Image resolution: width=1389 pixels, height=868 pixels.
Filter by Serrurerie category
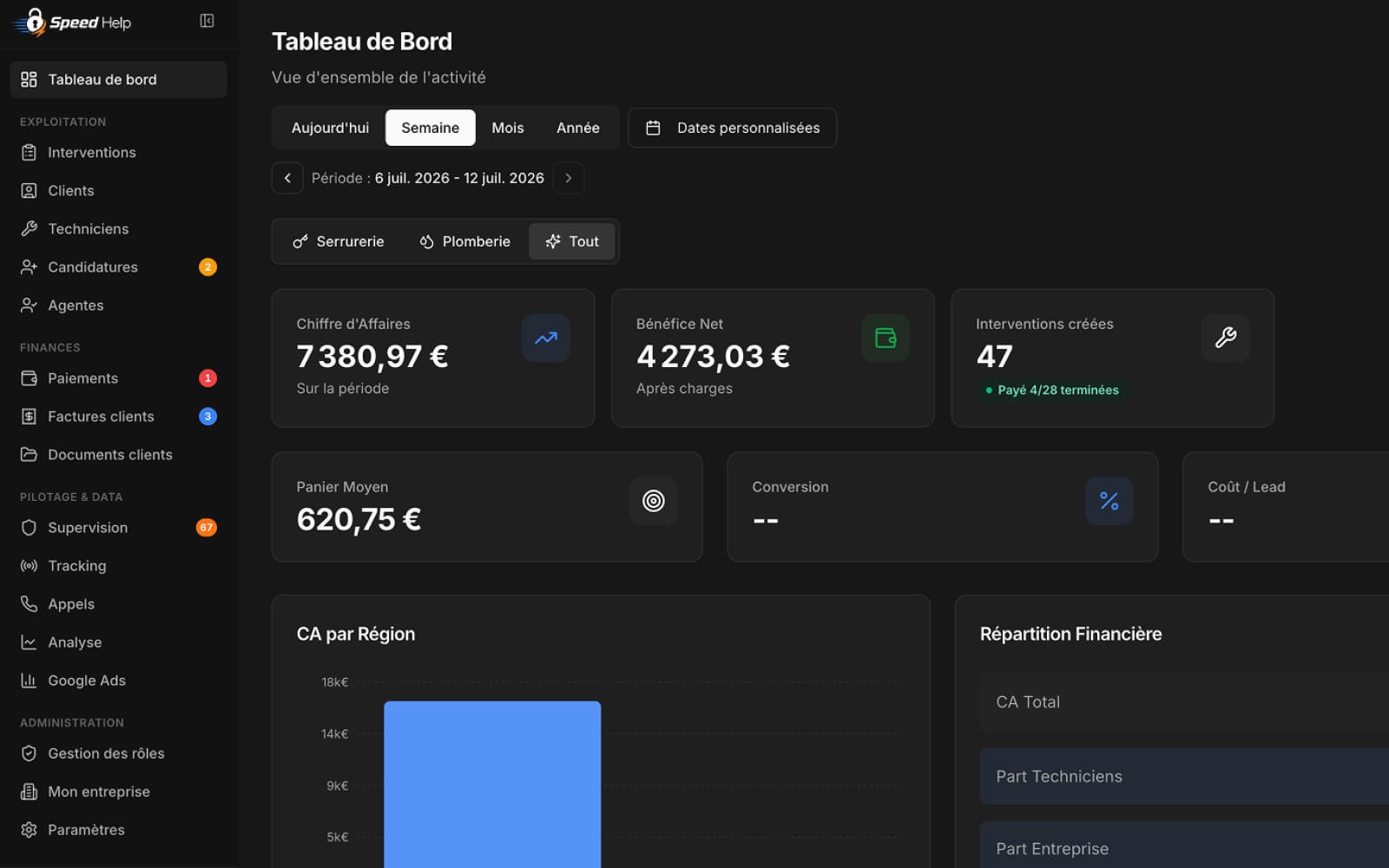[339, 241]
